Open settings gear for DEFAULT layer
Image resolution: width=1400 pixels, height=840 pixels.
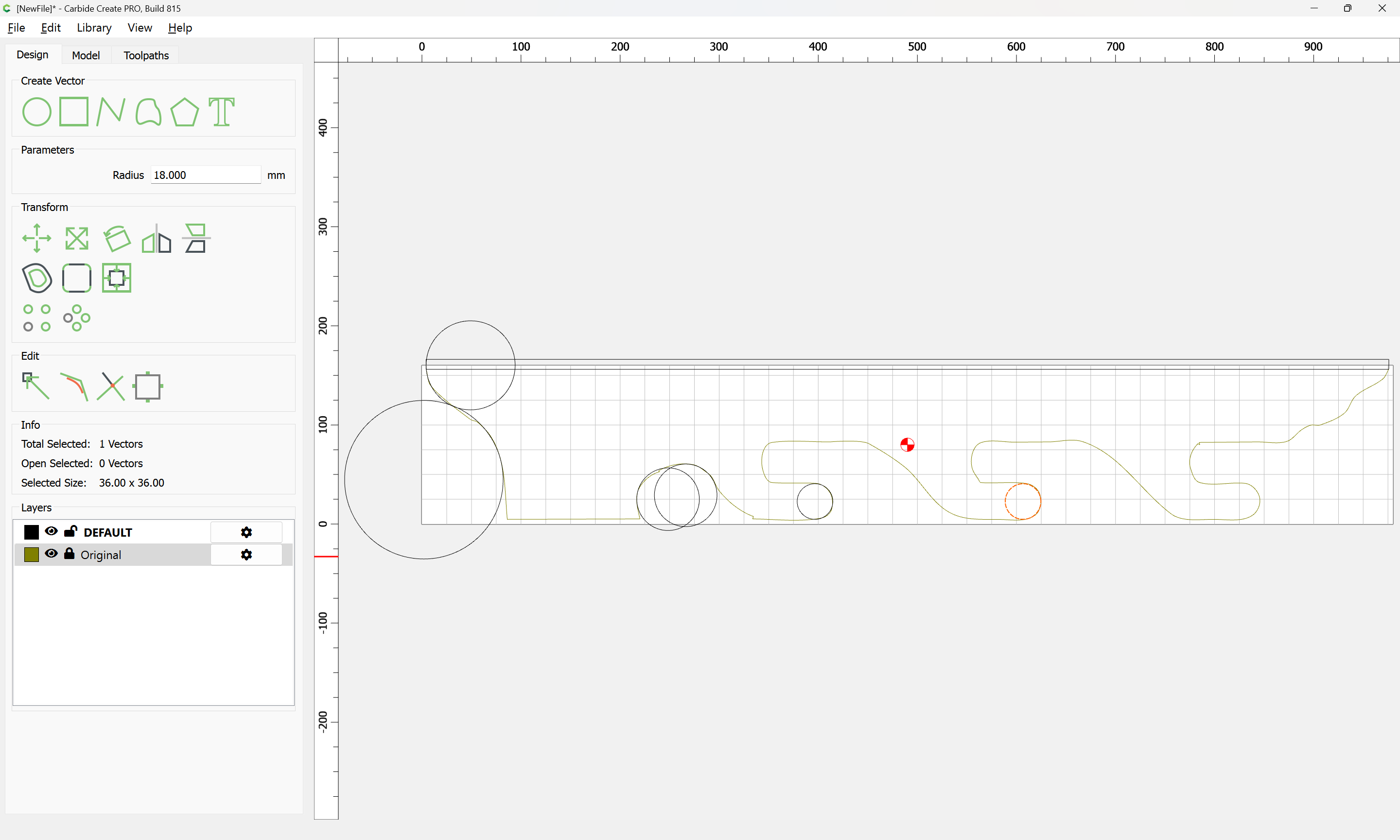246,532
